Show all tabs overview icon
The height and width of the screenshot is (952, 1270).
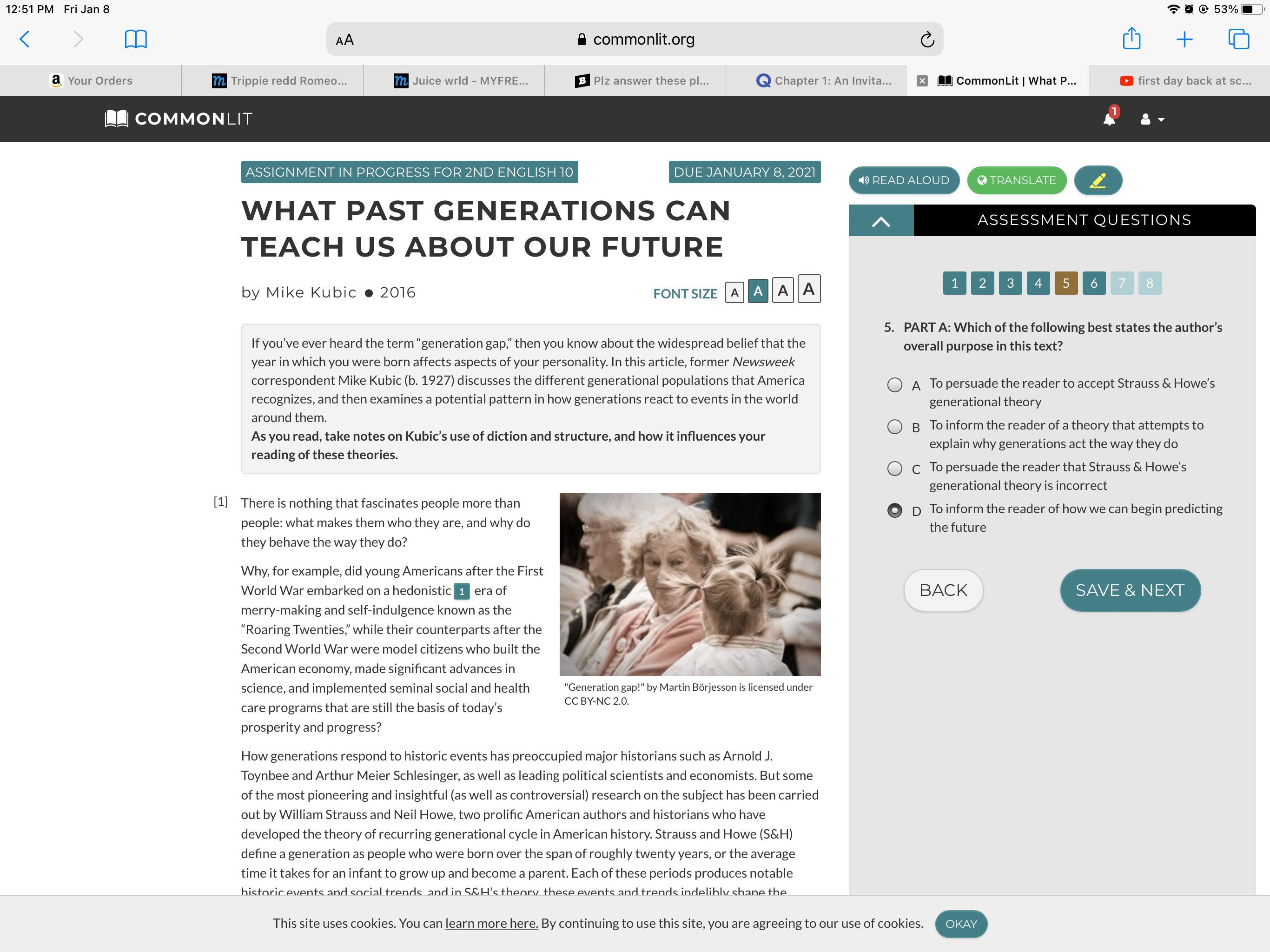(1238, 39)
